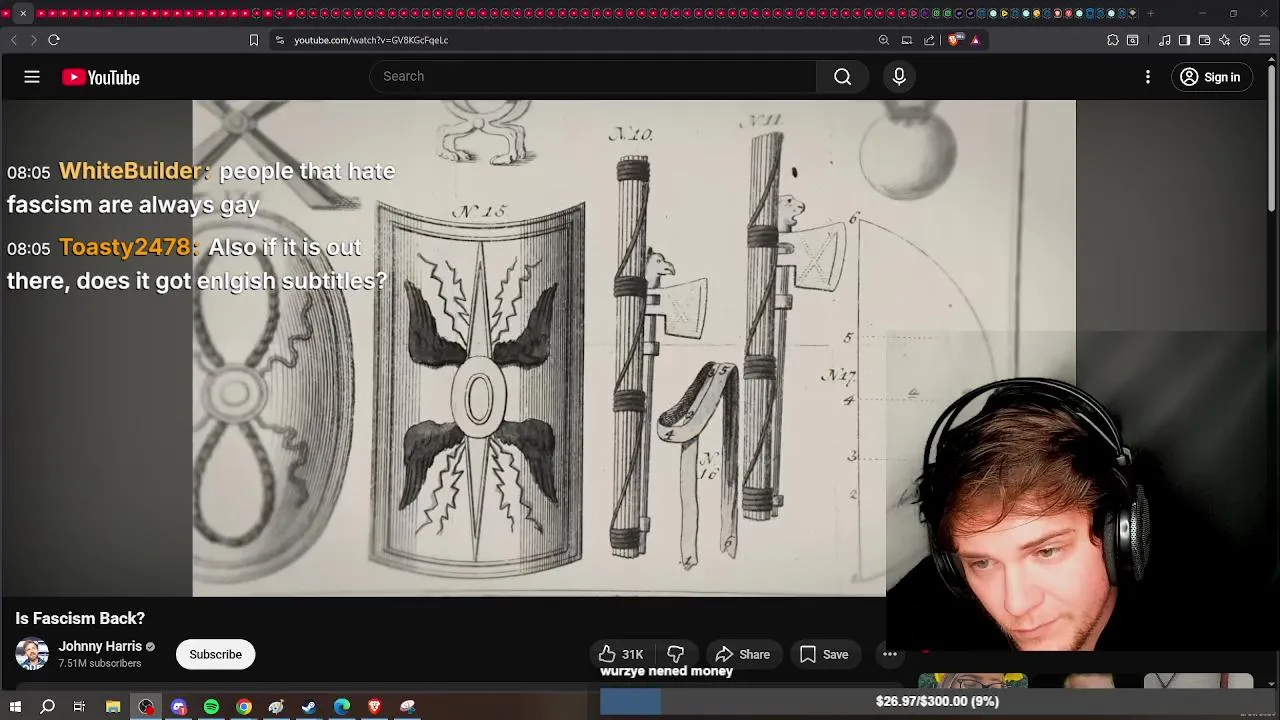Open Johnny Harris channel avatar
Screen dimensions: 1280x720
(x=32, y=654)
